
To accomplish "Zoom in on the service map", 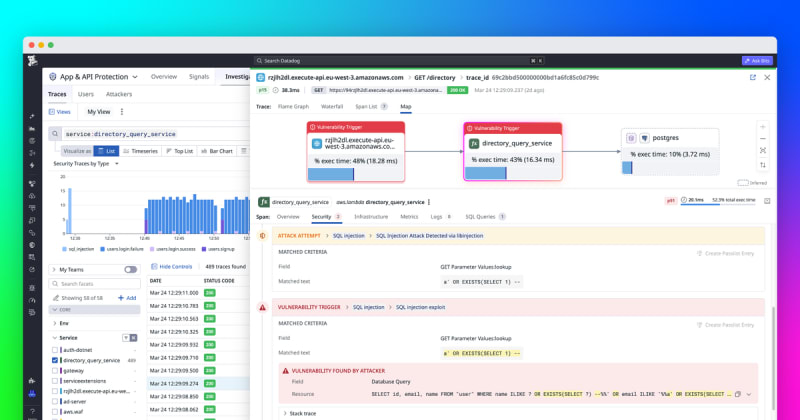I will coord(762,127).
